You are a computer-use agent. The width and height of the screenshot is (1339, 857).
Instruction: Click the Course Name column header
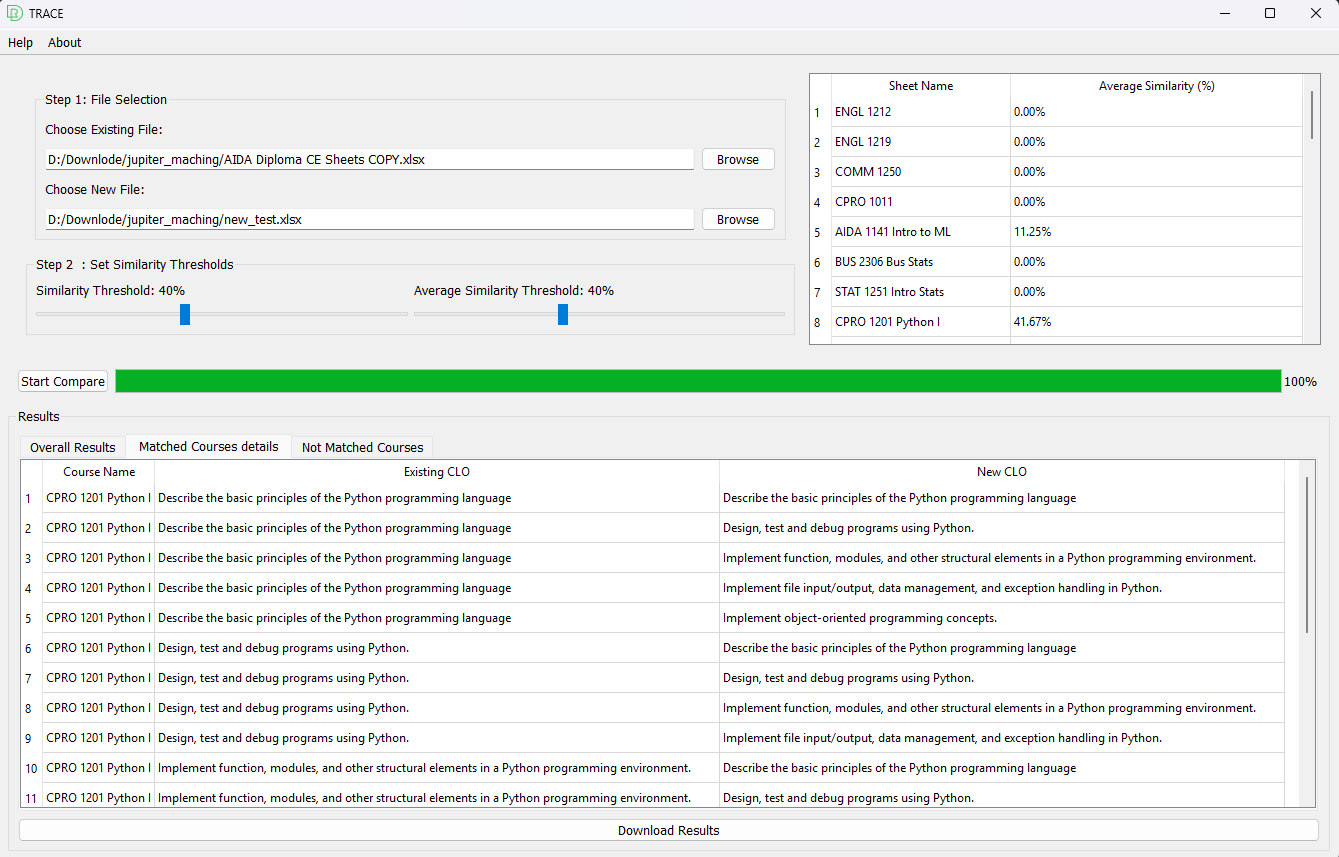click(99, 472)
